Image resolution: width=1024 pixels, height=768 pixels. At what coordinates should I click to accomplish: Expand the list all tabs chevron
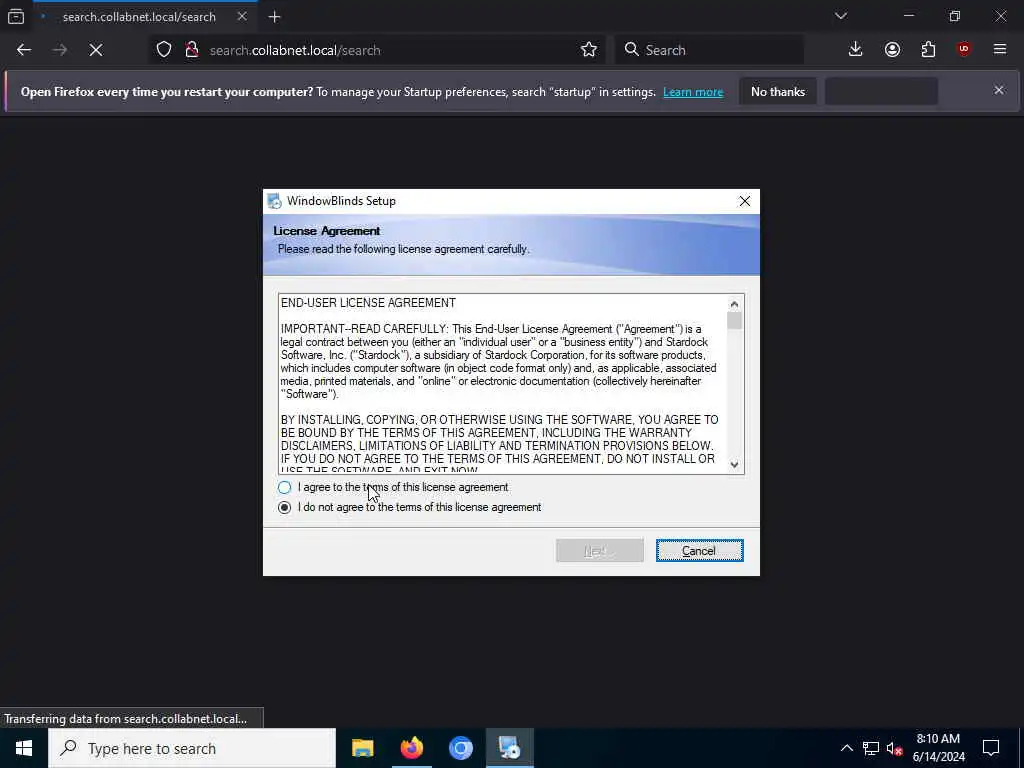click(x=840, y=16)
